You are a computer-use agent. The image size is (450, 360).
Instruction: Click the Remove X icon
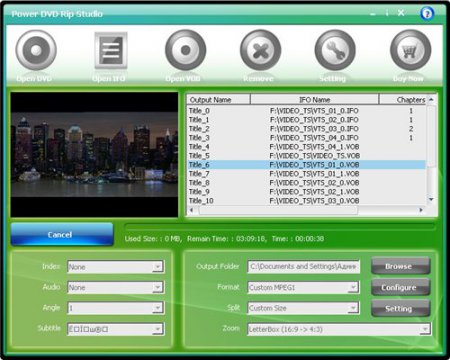(x=260, y=50)
